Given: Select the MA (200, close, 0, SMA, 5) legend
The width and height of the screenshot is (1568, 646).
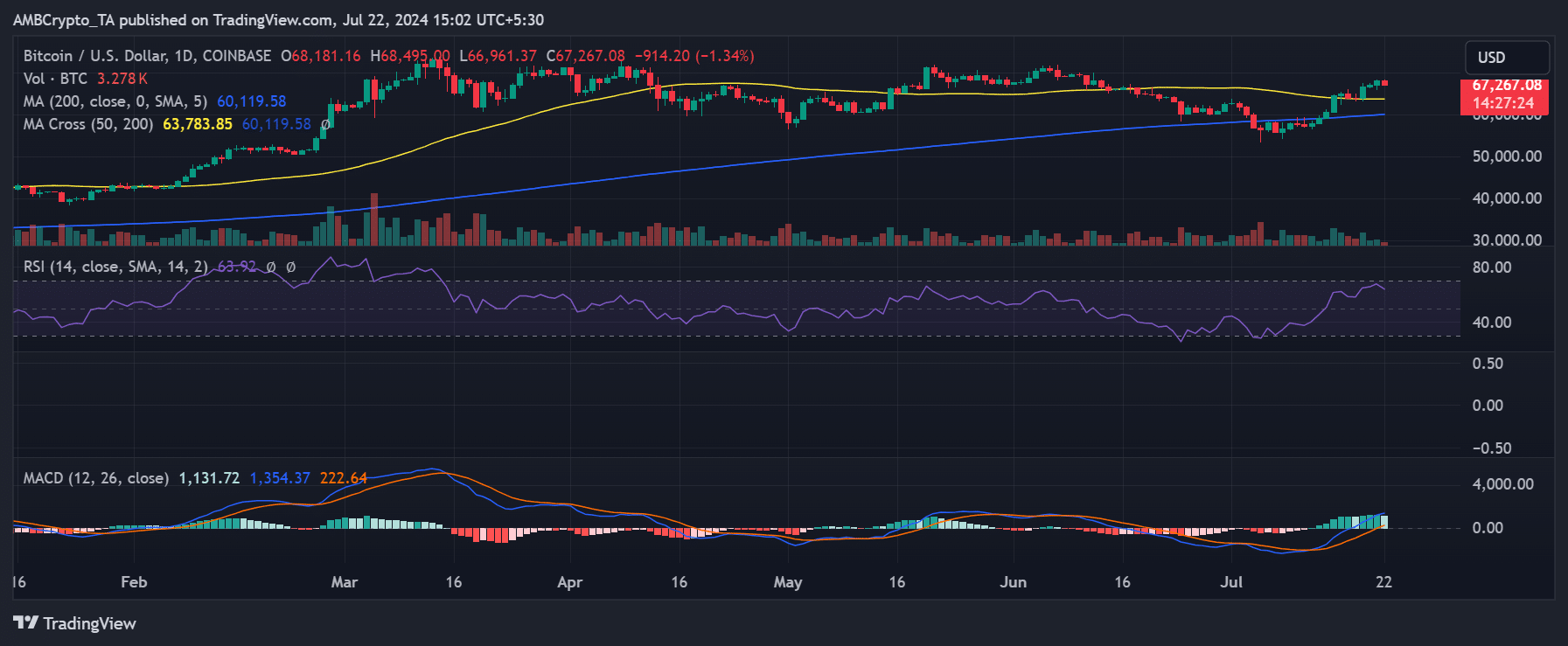Looking at the screenshot, I should (x=115, y=101).
